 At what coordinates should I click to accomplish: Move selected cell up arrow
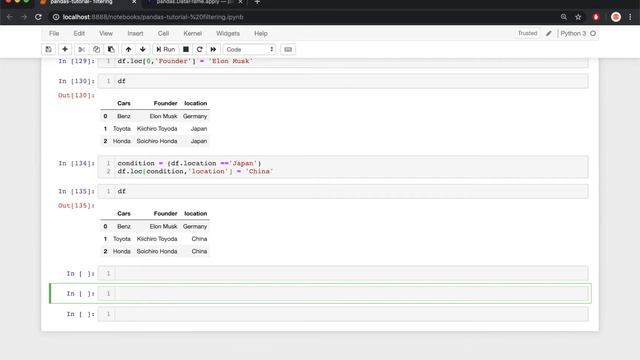(129, 49)
